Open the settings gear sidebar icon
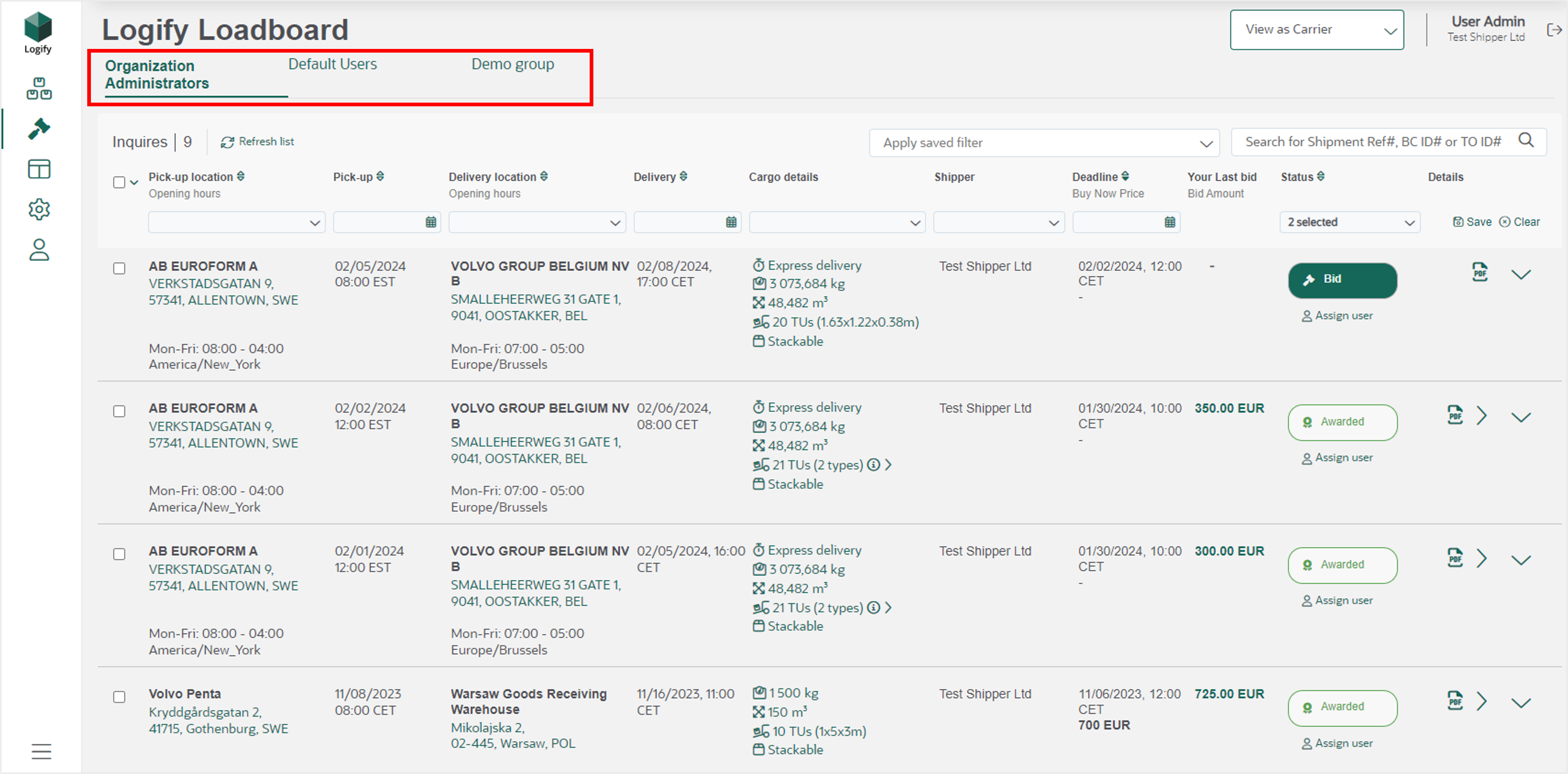The height and width of the screenshot is (774, 1568). [x=39, y=209]
